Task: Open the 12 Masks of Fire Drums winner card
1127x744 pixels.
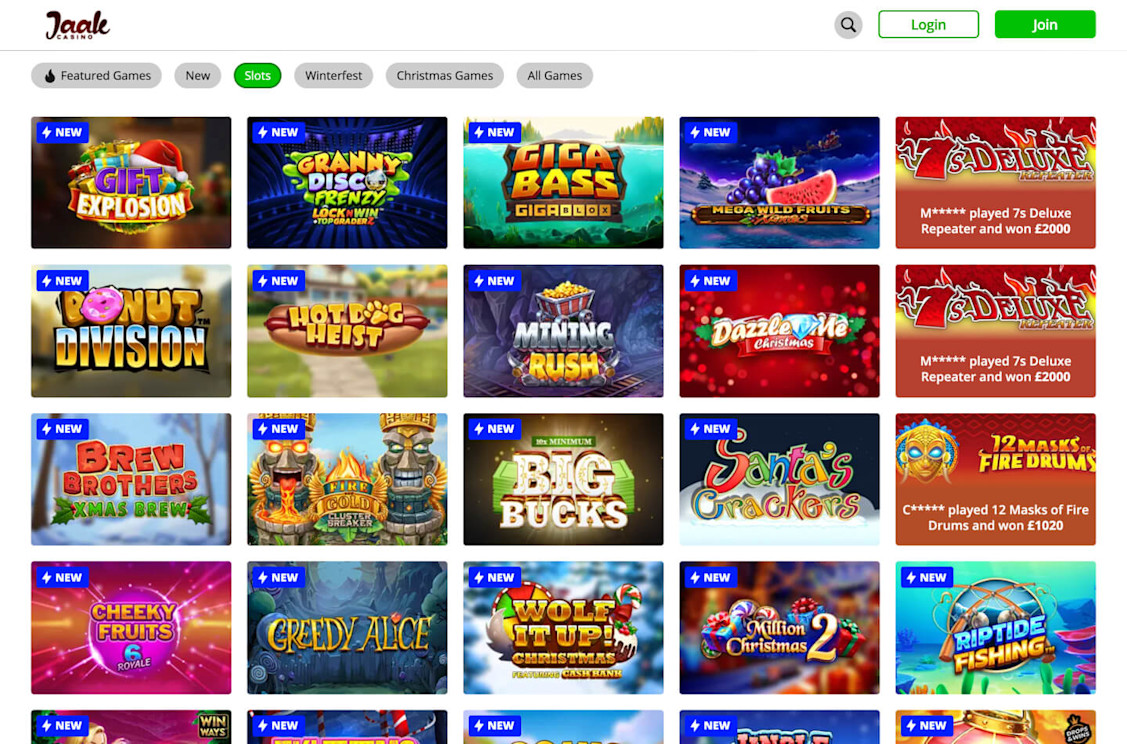Action: click(995, 479)
